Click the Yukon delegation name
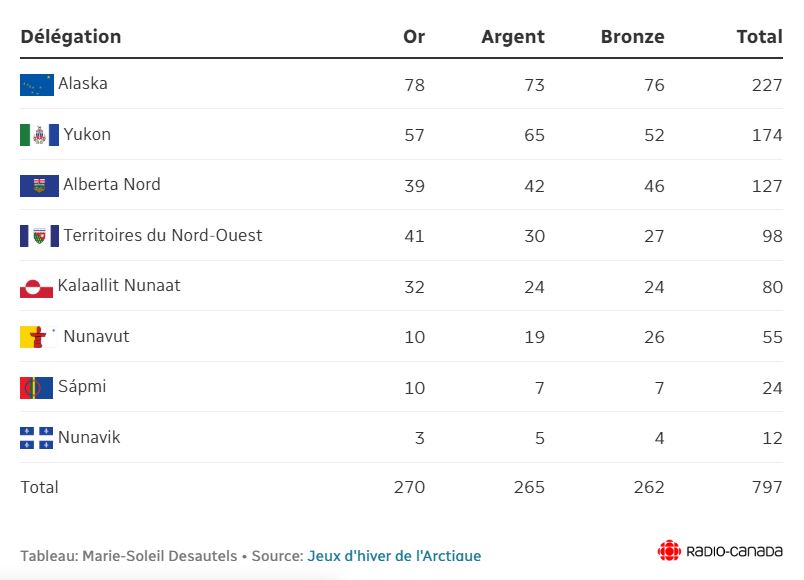Viewport: 804px width, 580px height. click(x=87, y=134)
